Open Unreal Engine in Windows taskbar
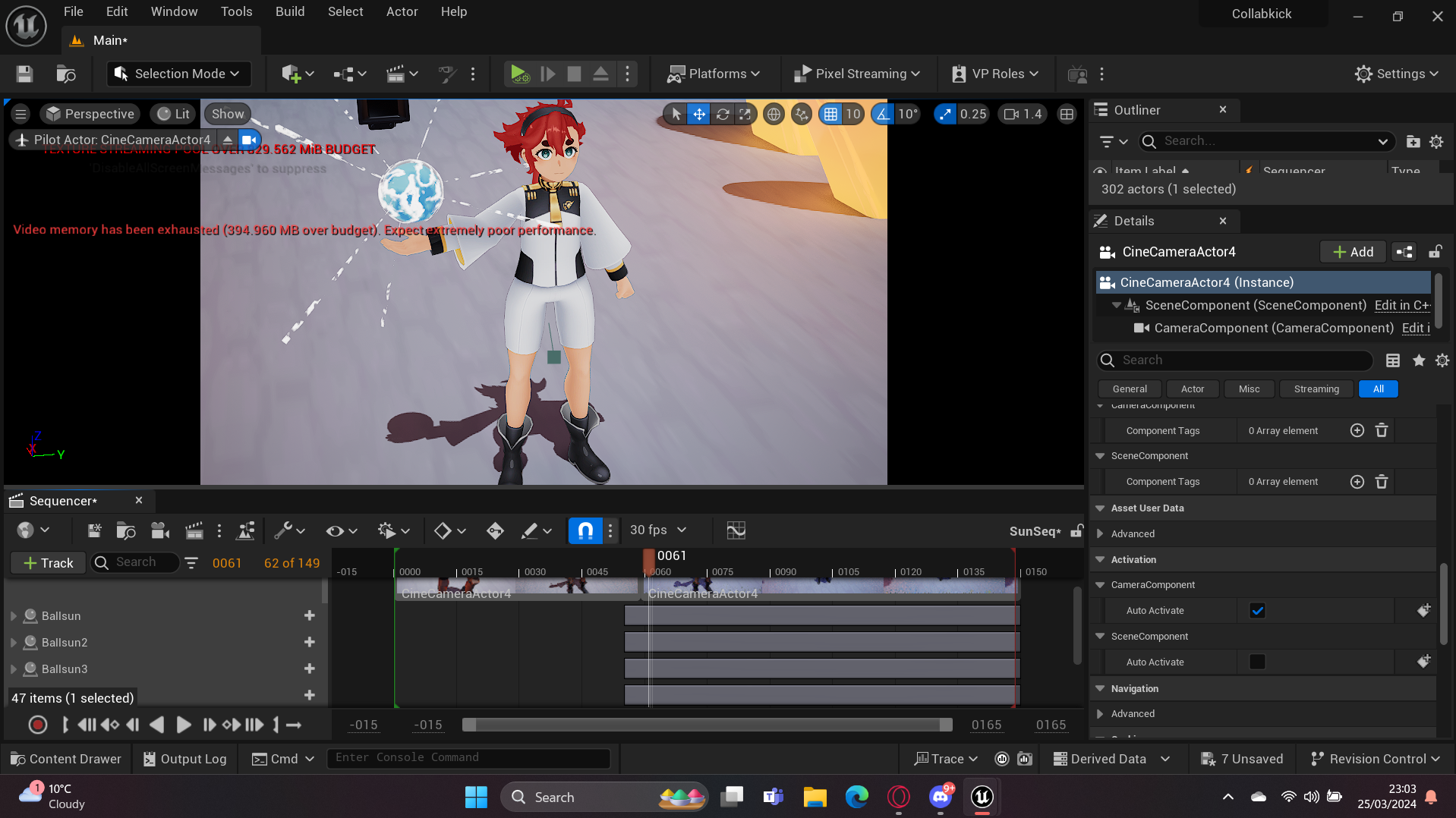 coord(982,797)
